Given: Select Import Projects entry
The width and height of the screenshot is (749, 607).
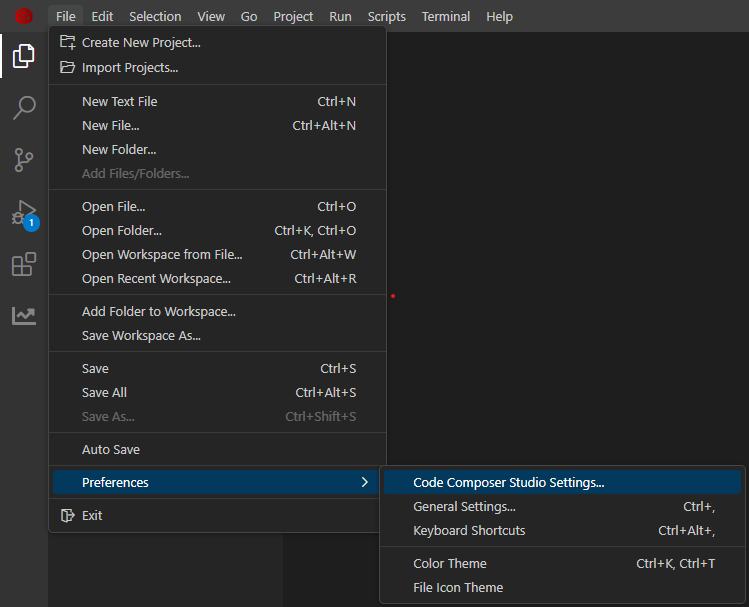Looking at the screenshot, I should [130, 68].
